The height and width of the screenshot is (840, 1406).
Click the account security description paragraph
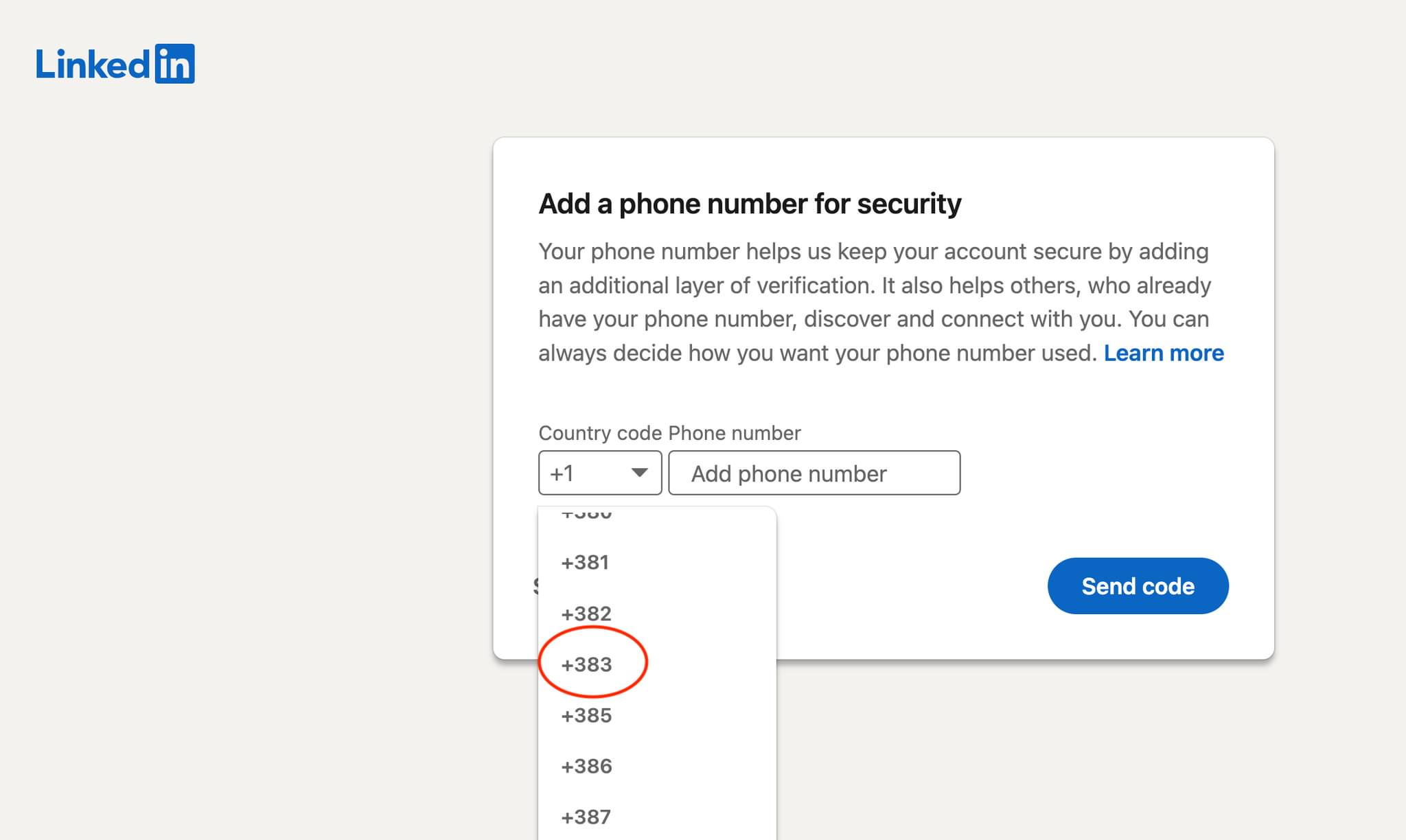pyautogui.click(x=881, y=302)
